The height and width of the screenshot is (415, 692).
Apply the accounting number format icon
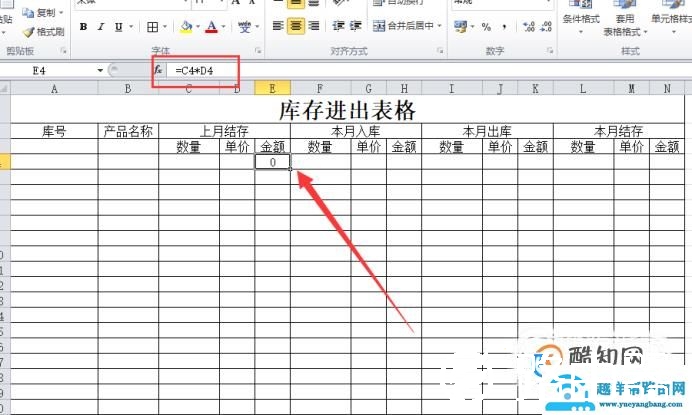click(460, 26)
